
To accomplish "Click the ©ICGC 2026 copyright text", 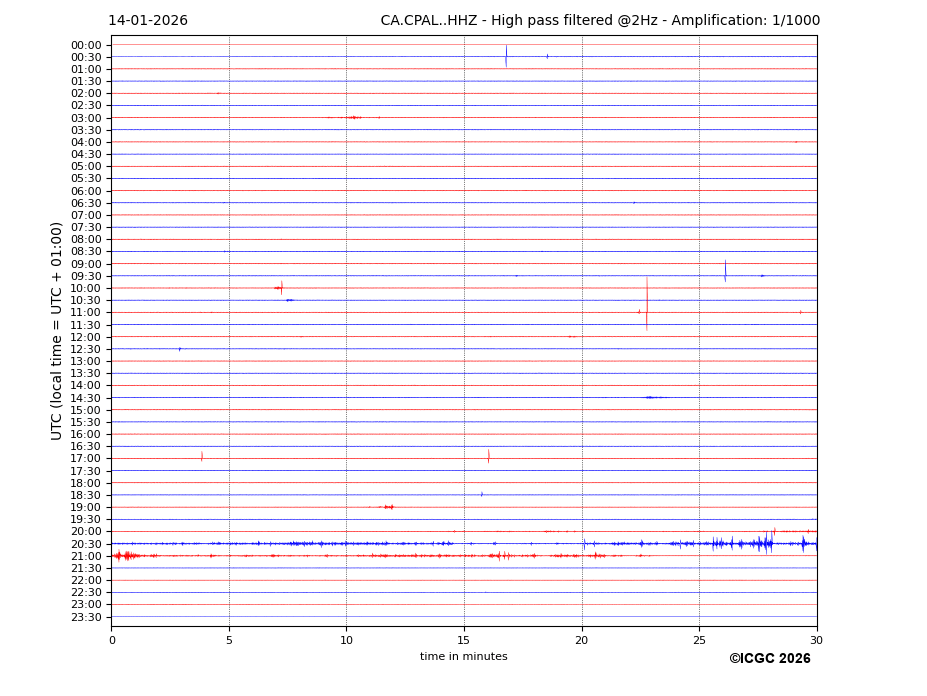I will pos(769,659).
